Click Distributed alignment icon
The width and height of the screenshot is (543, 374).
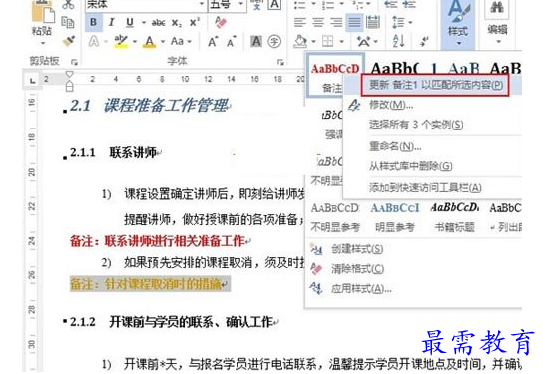tap(373, 23)
